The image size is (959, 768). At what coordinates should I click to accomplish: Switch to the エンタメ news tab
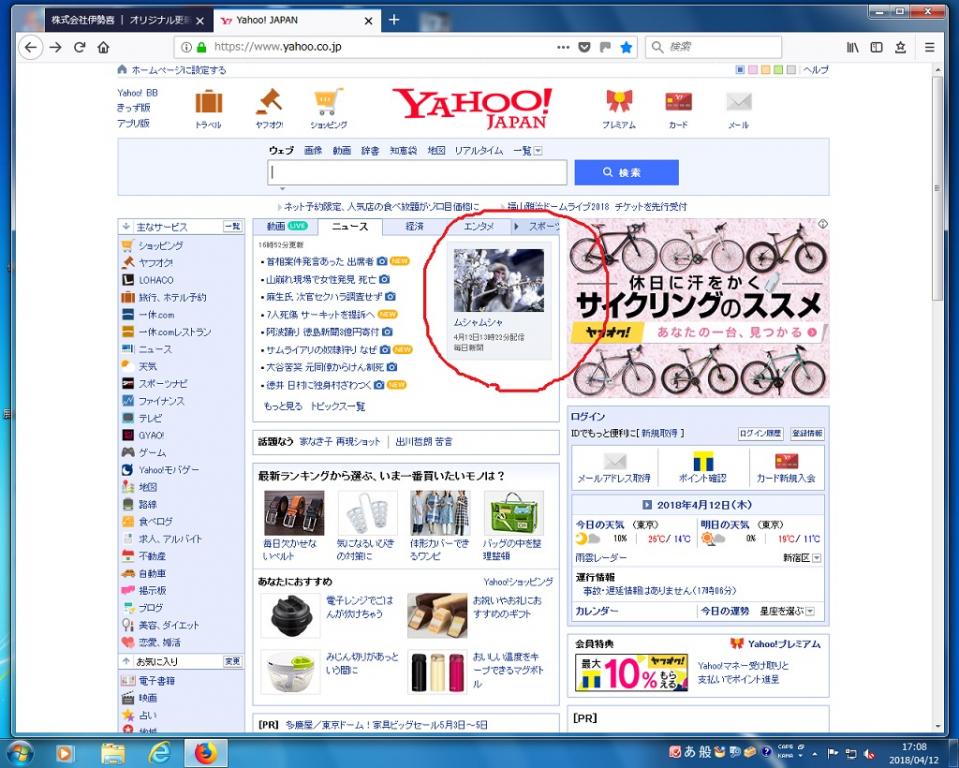[x=478, y=226]
